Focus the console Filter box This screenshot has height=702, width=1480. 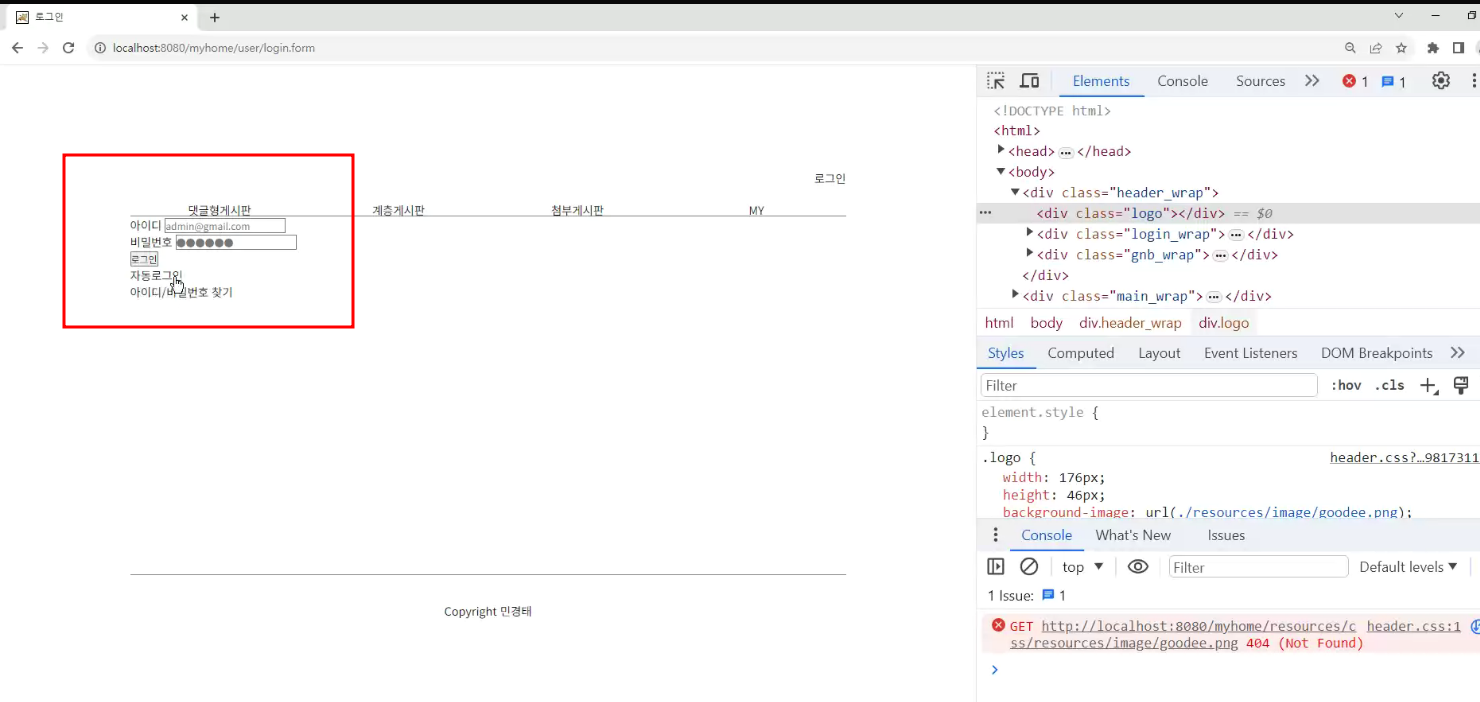1259,567
